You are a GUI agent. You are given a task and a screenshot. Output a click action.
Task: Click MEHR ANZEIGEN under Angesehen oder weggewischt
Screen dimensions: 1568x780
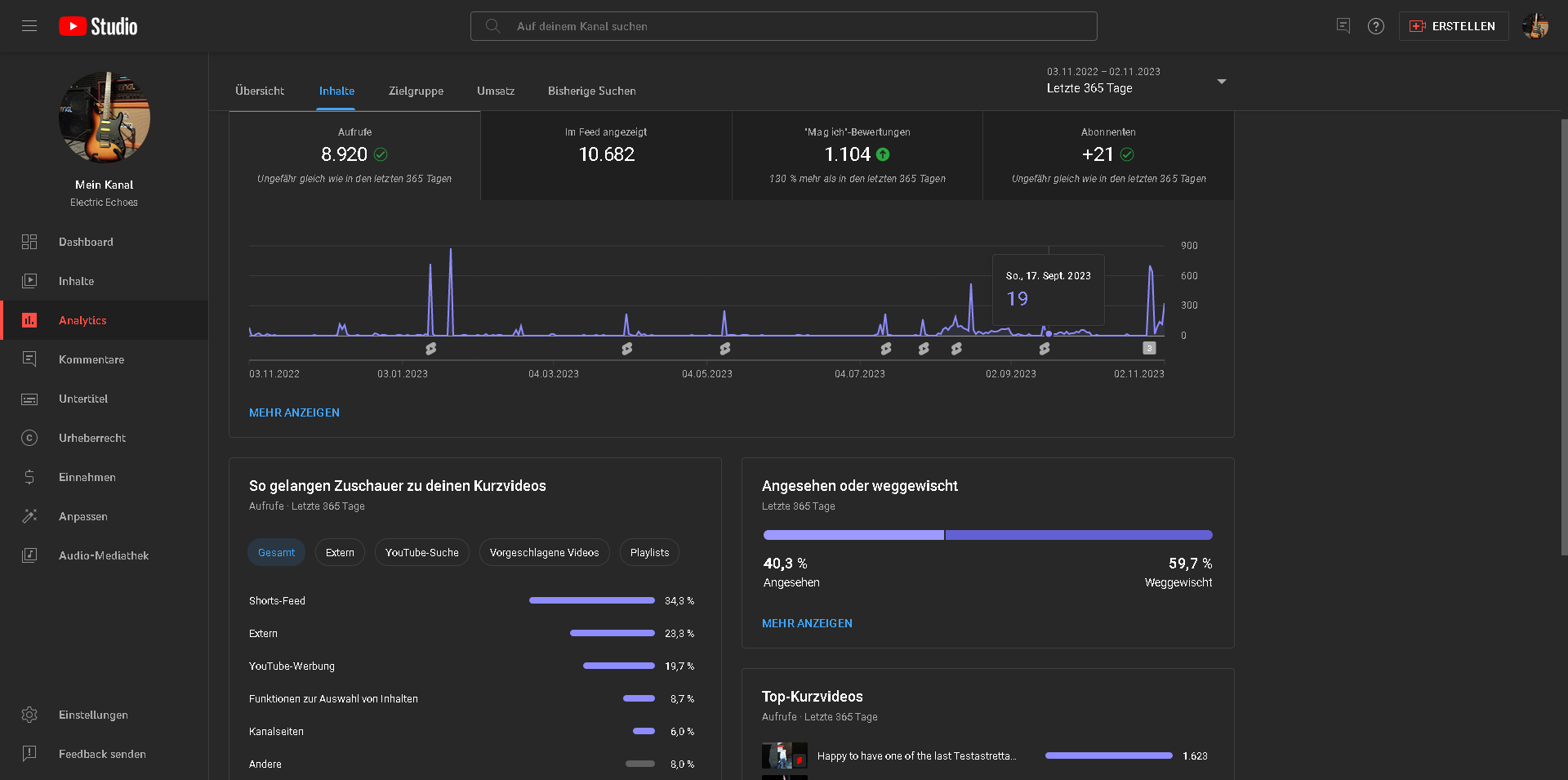807,623
